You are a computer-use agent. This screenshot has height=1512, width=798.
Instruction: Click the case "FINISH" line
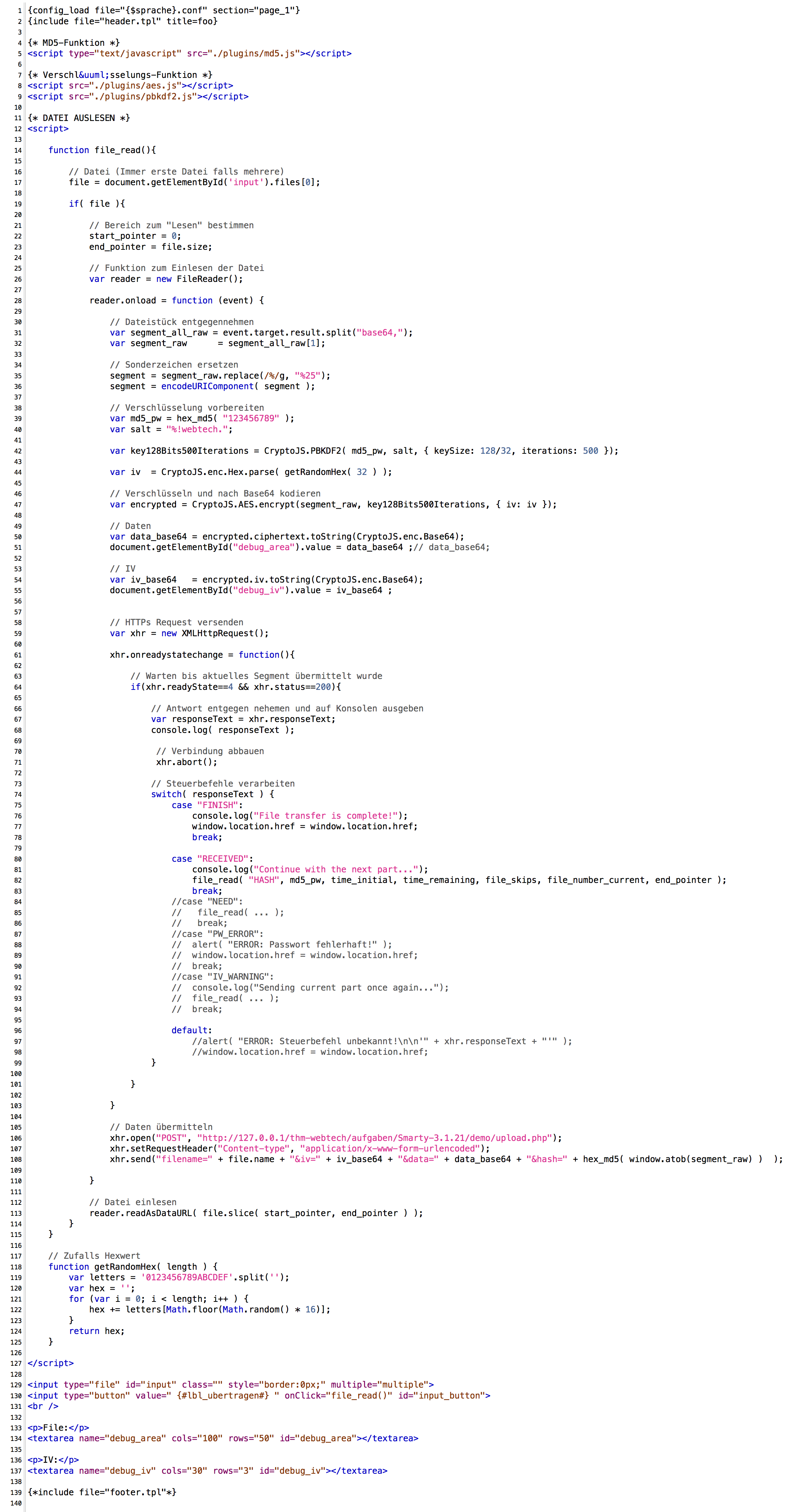[x=207, y=805]
